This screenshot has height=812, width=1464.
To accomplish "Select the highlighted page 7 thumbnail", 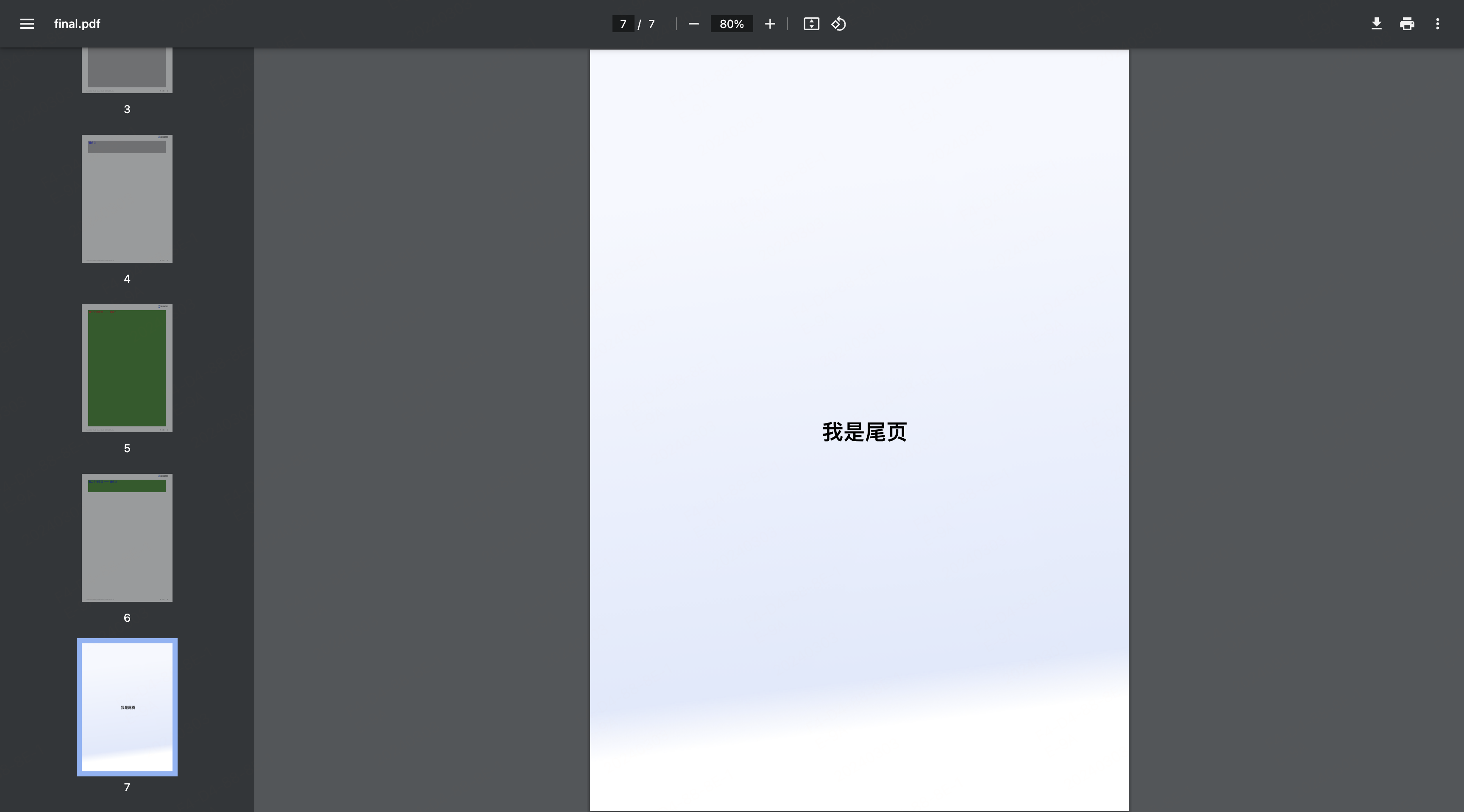I will coord(127,707).
